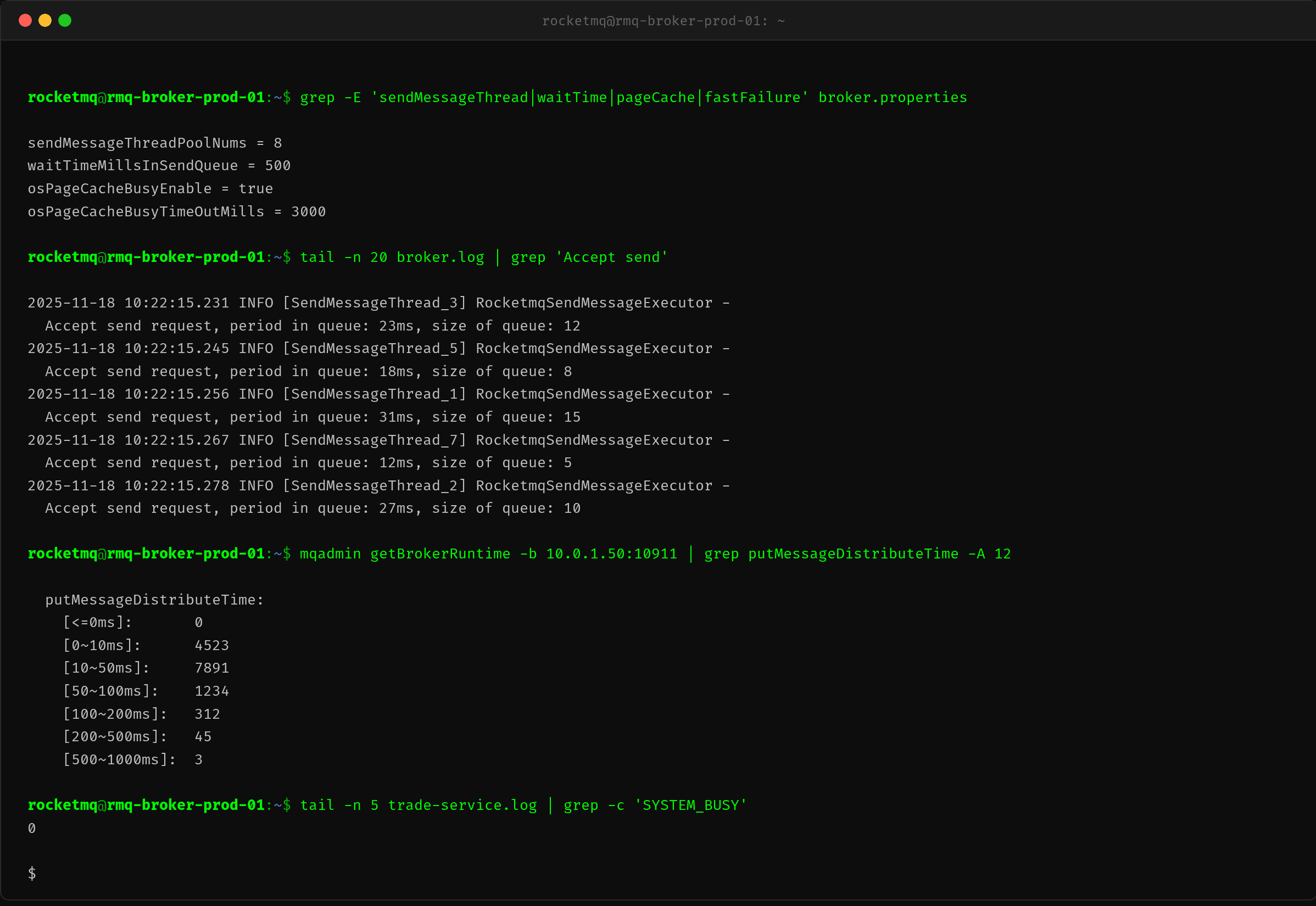1316x906 pixels.
Task: Click the log line with SendMessageThread_2
Action: click(x=378, y=485)
